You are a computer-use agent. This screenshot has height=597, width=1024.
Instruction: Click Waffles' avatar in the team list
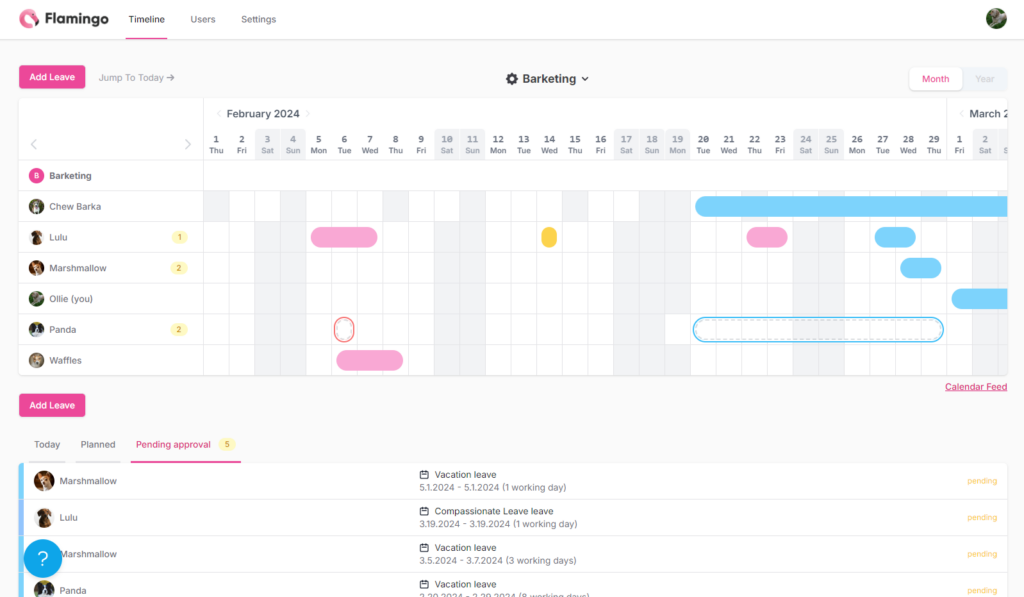[36, 361]
